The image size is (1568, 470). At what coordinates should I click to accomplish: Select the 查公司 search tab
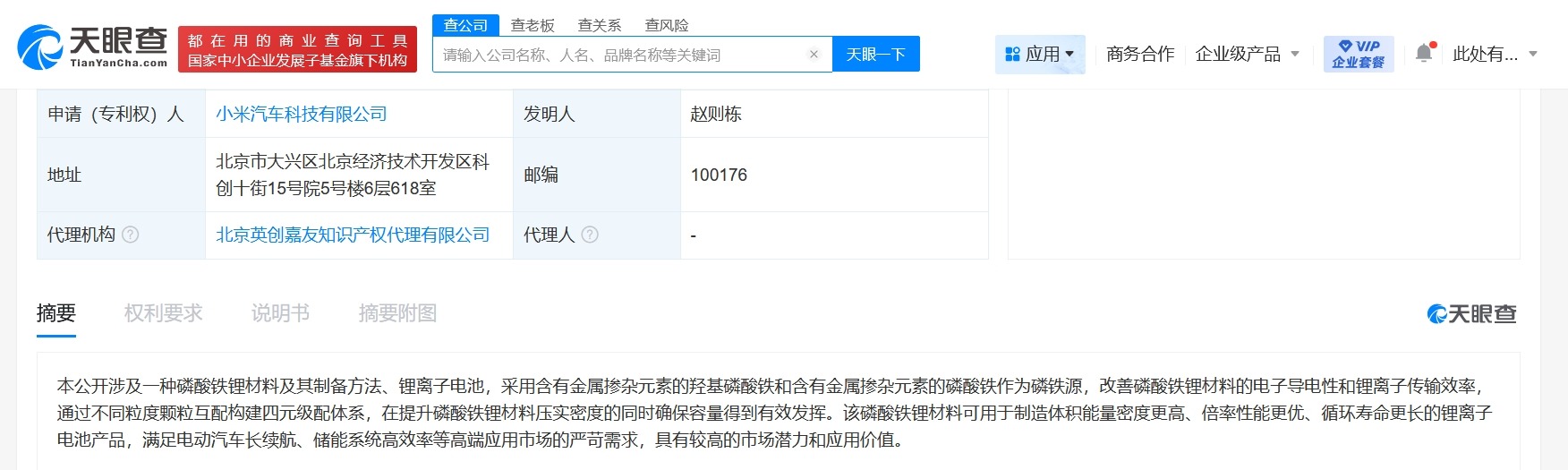[x=465, y=25]
